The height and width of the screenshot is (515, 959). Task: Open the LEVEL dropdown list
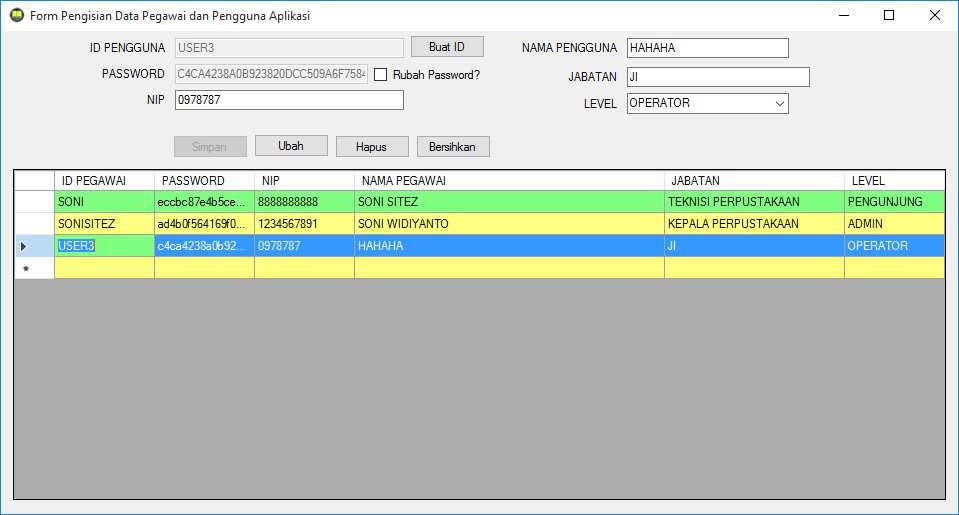tap(779, 103)
